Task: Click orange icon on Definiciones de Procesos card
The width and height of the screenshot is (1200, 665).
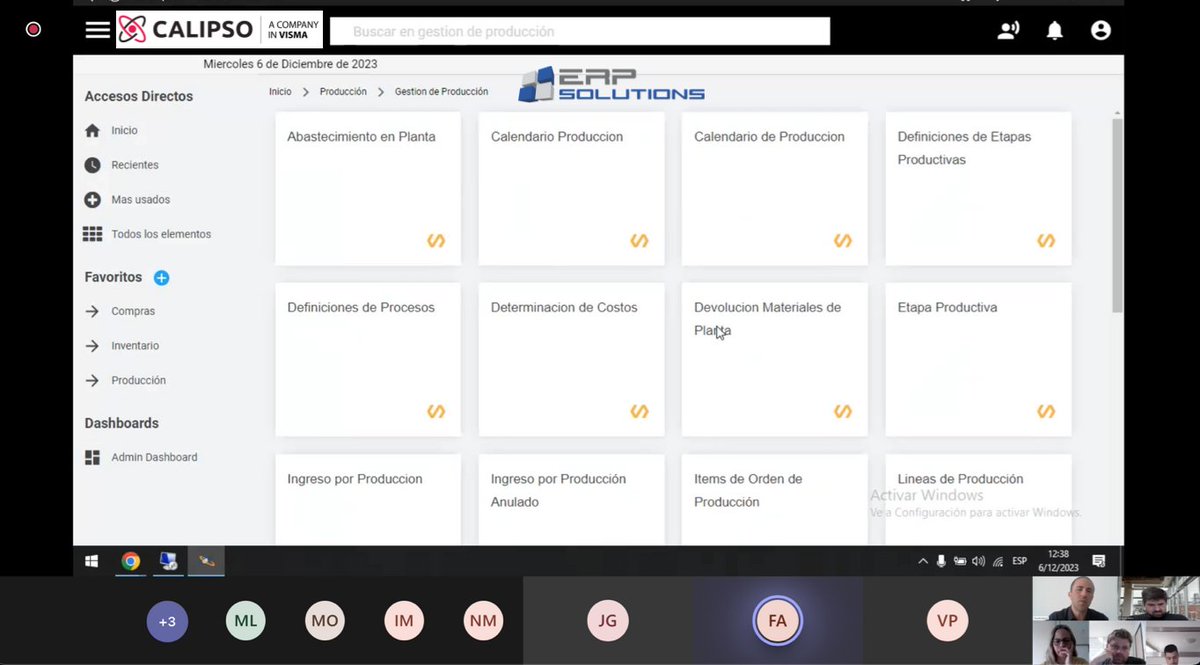Action: point(436,411)
